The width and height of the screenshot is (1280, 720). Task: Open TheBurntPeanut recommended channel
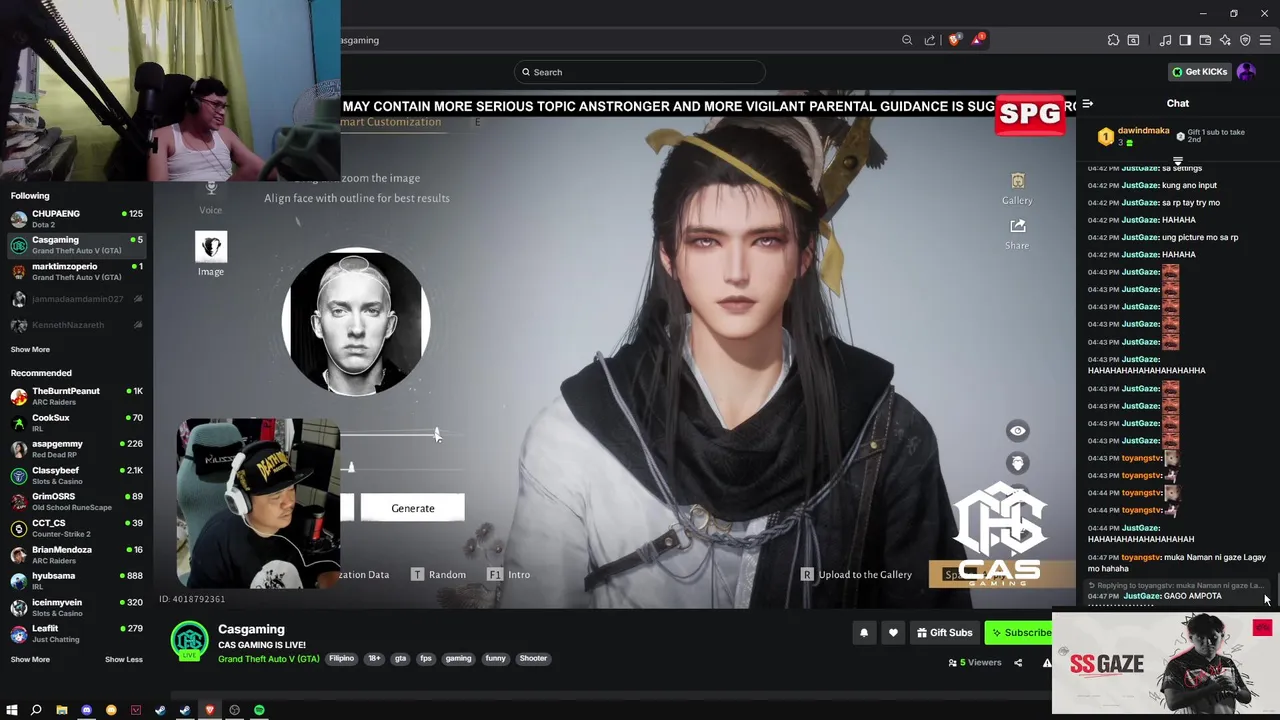tap(77, 396)
